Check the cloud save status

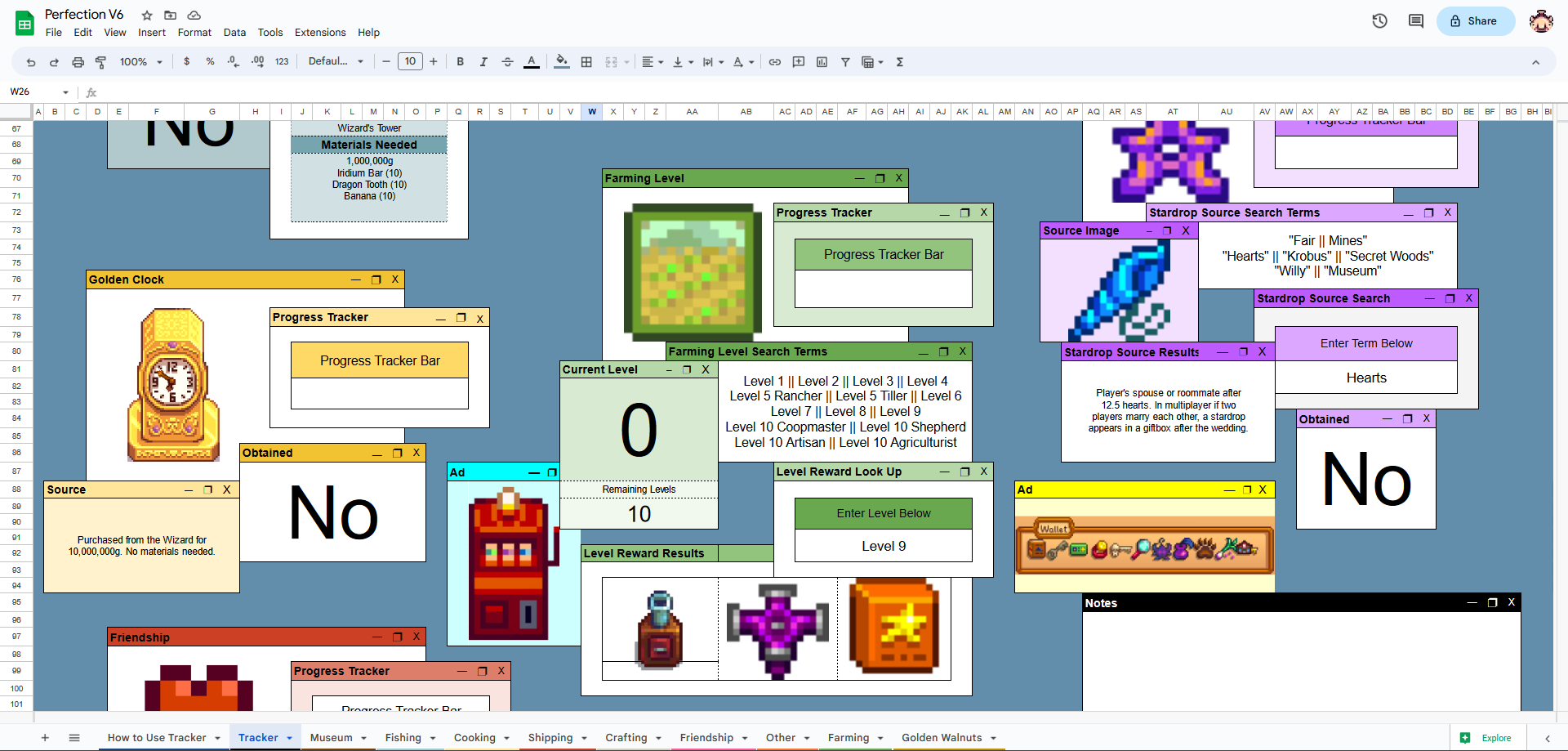[194, 16]
